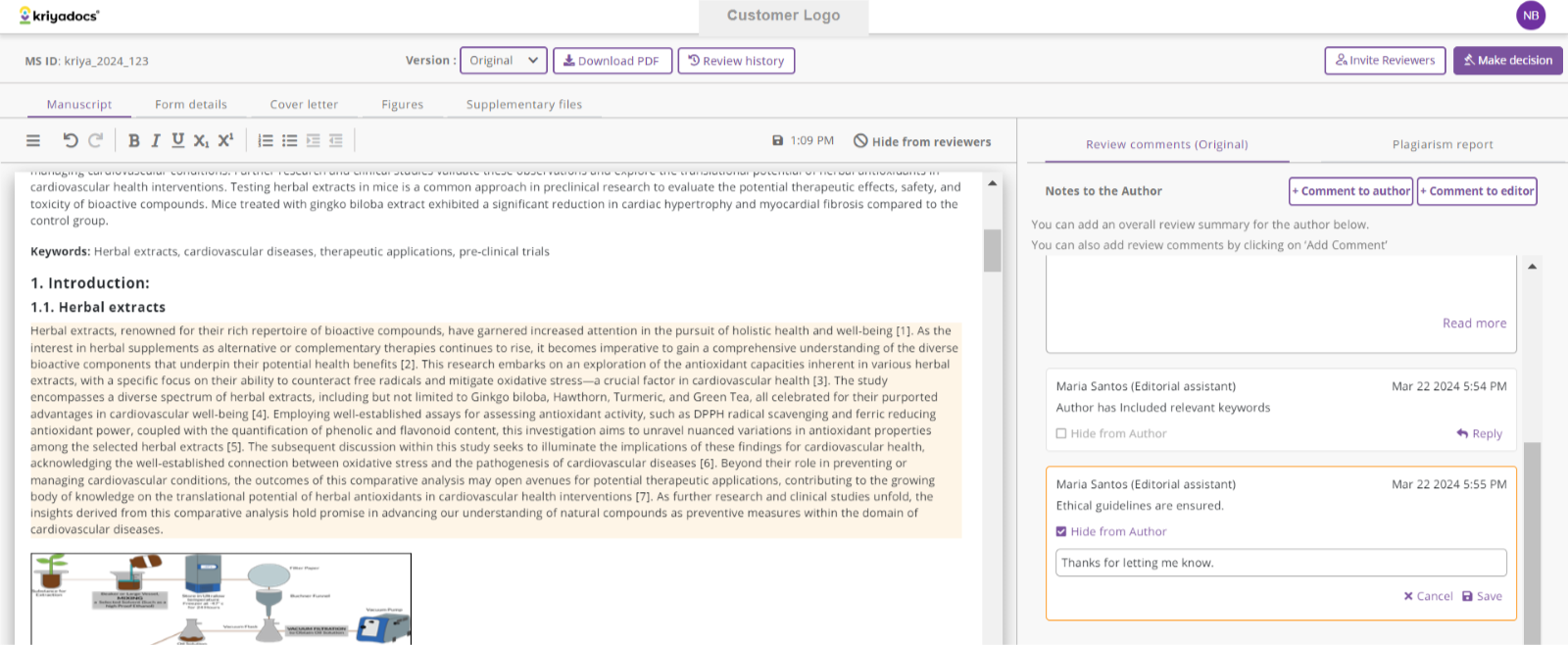Open the Plagiarism report tab
This screenshot has height=645, width=1568.
(1443, 144)
